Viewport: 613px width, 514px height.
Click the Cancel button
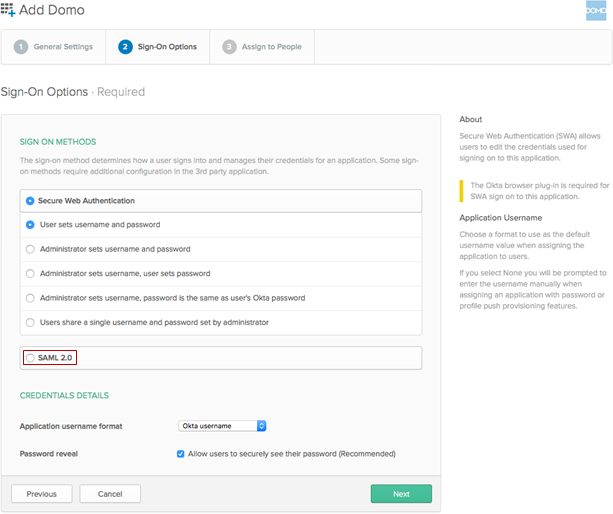110,494
